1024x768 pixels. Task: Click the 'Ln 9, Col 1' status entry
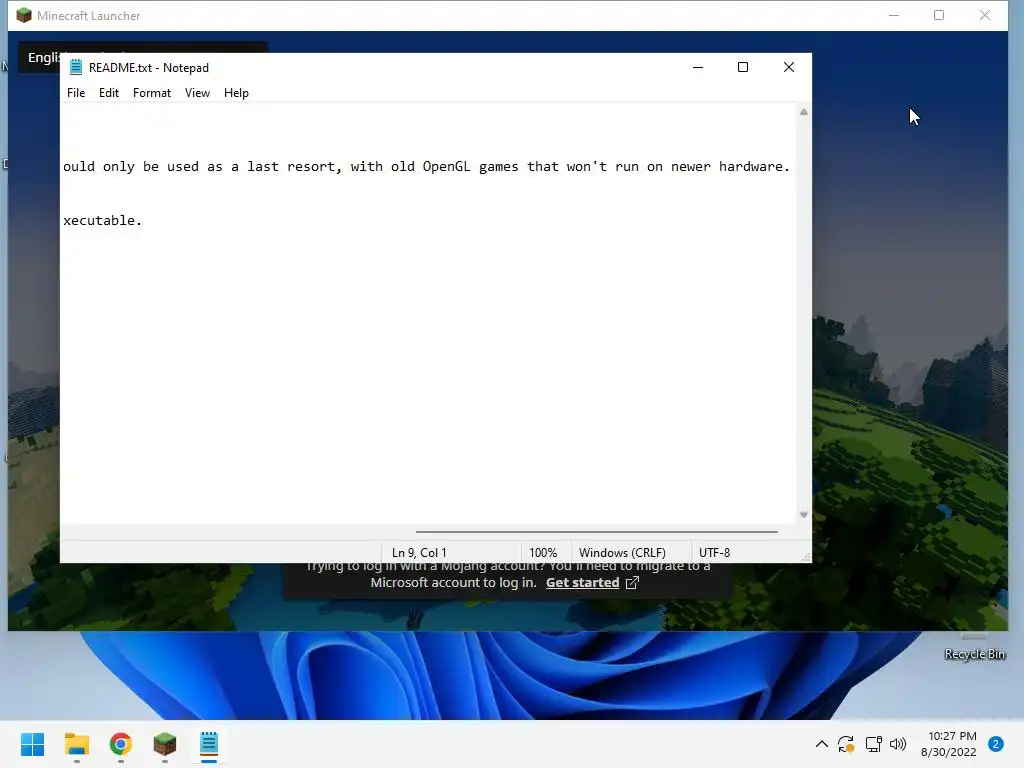tap(419, 552)
